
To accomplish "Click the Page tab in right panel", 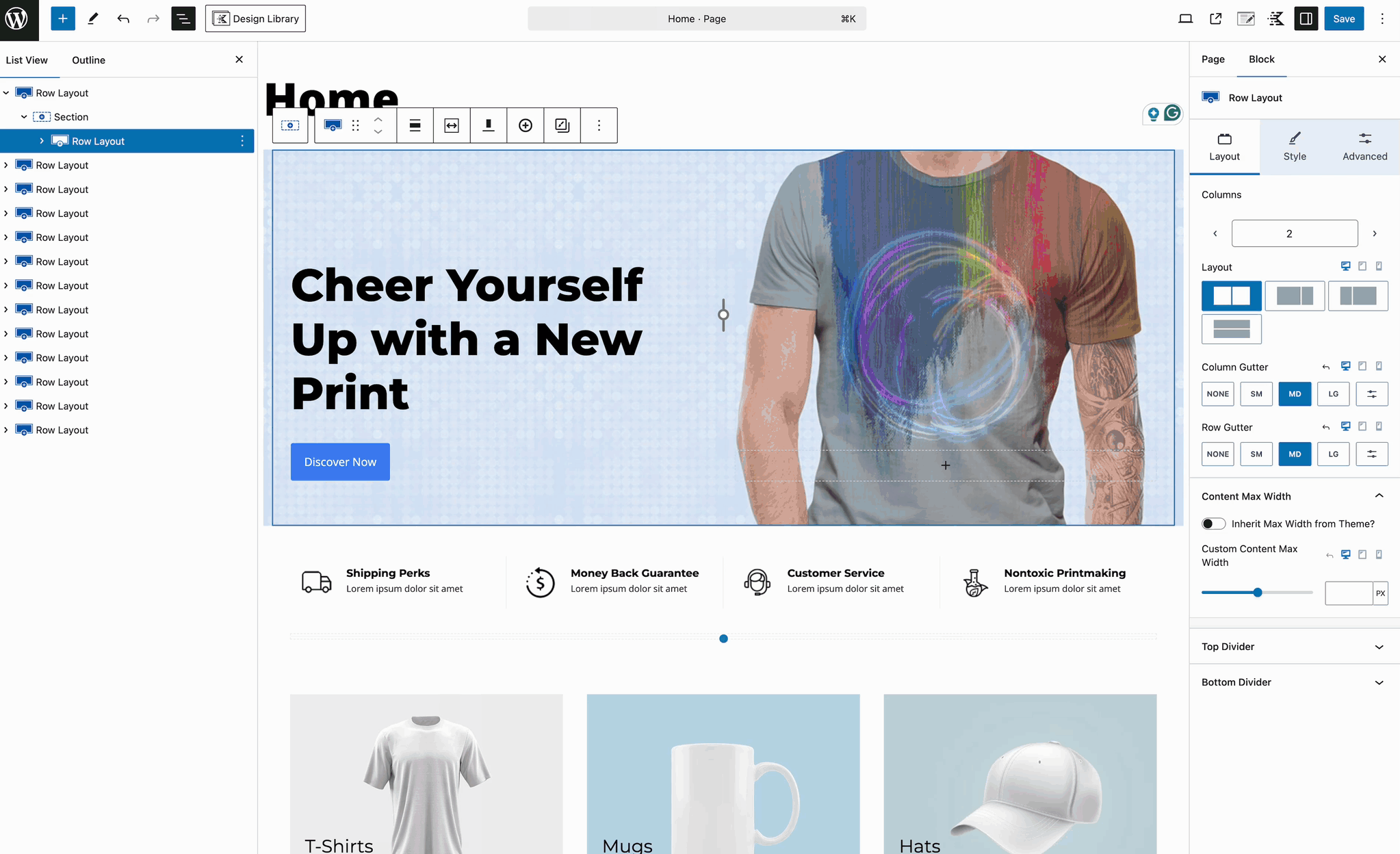I will click(1213, 58).
